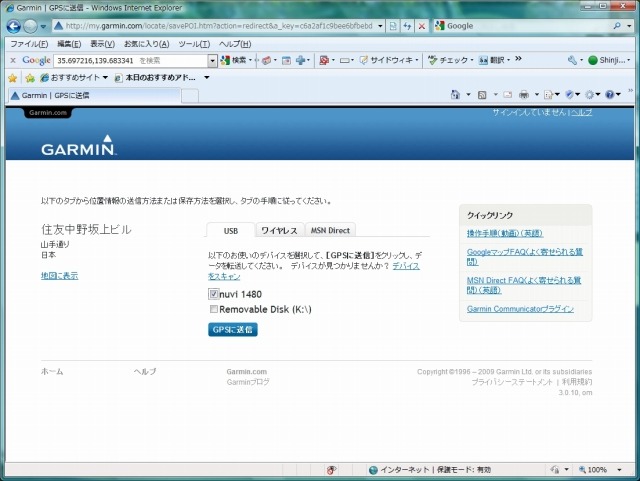Open the GoogleマップFAQ quick link

pyautogui.click(x=524, y=256)
